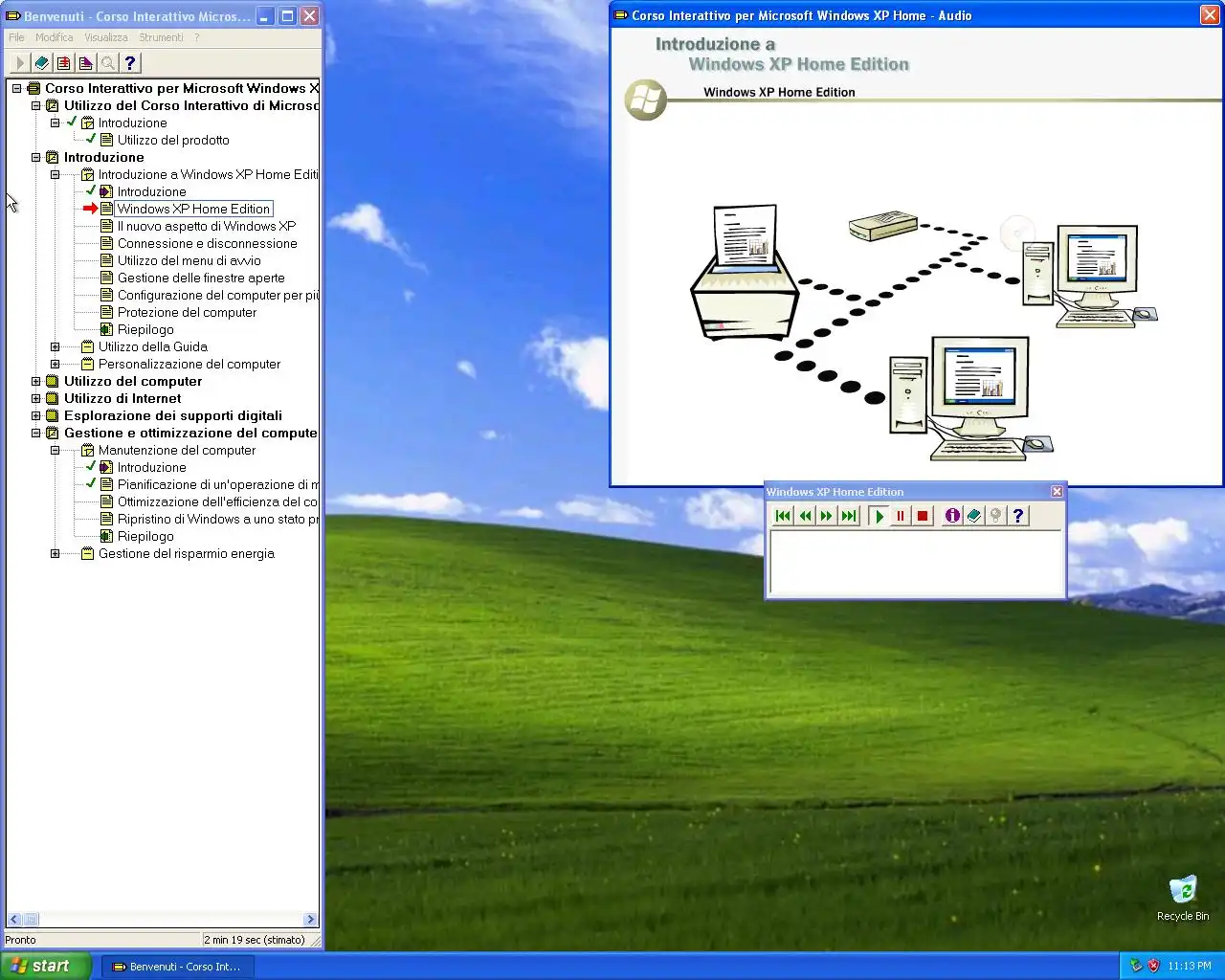Pause the lesson with the red pause button
1225x980 pixels.
click(901, 516)
